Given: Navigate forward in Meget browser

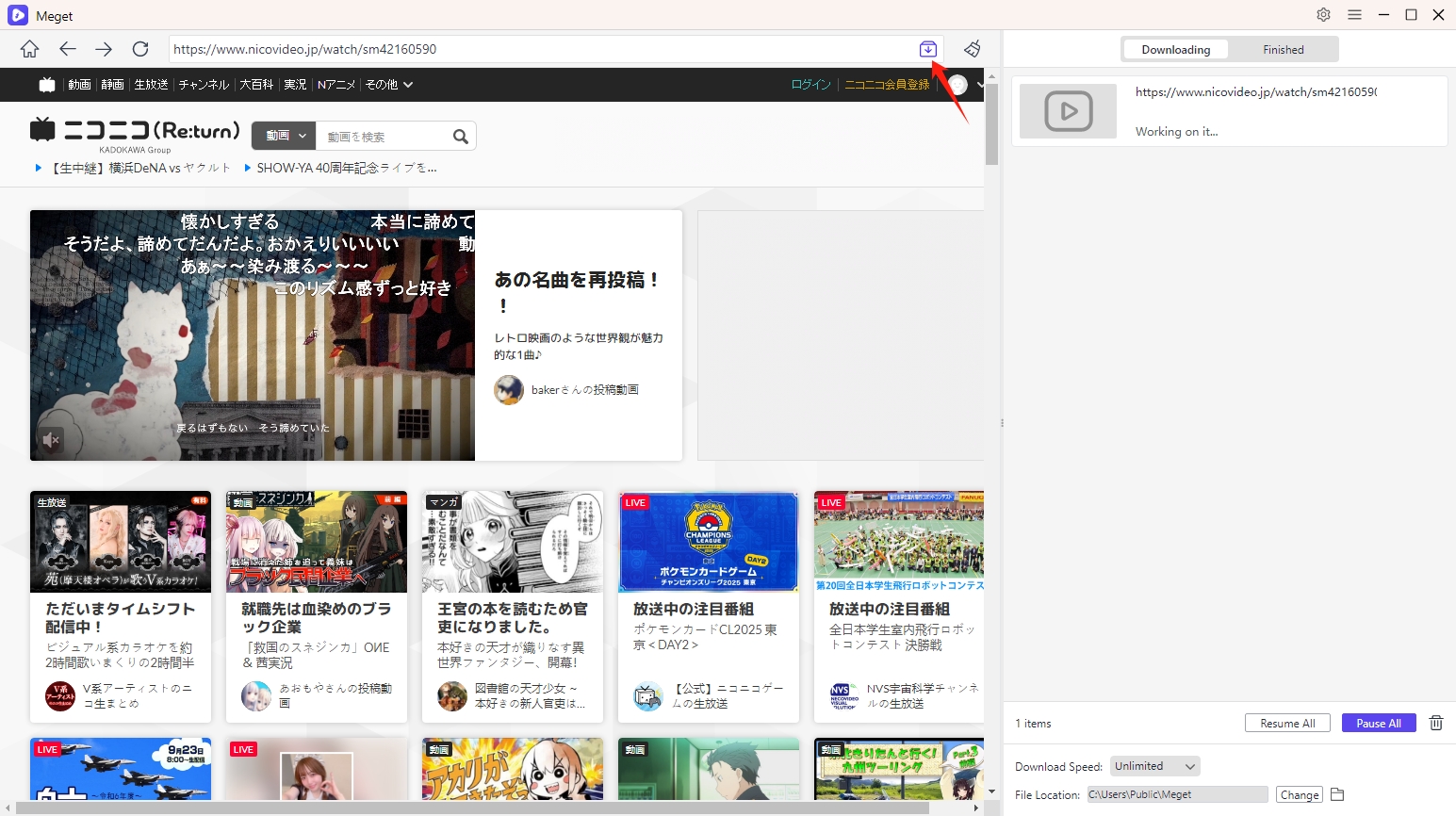Looking at the screenshot, I should click(x=104, y=49).
